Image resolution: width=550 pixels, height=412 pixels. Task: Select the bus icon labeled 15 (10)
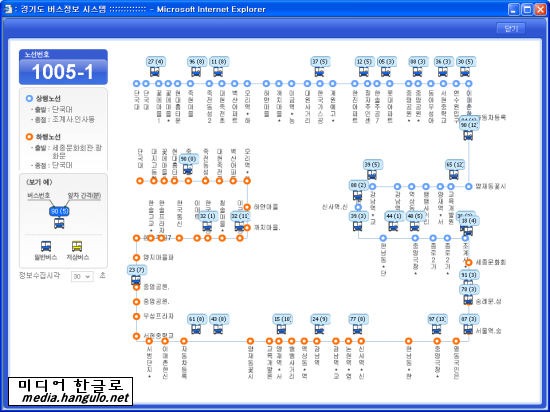click(x=281, y=329)
